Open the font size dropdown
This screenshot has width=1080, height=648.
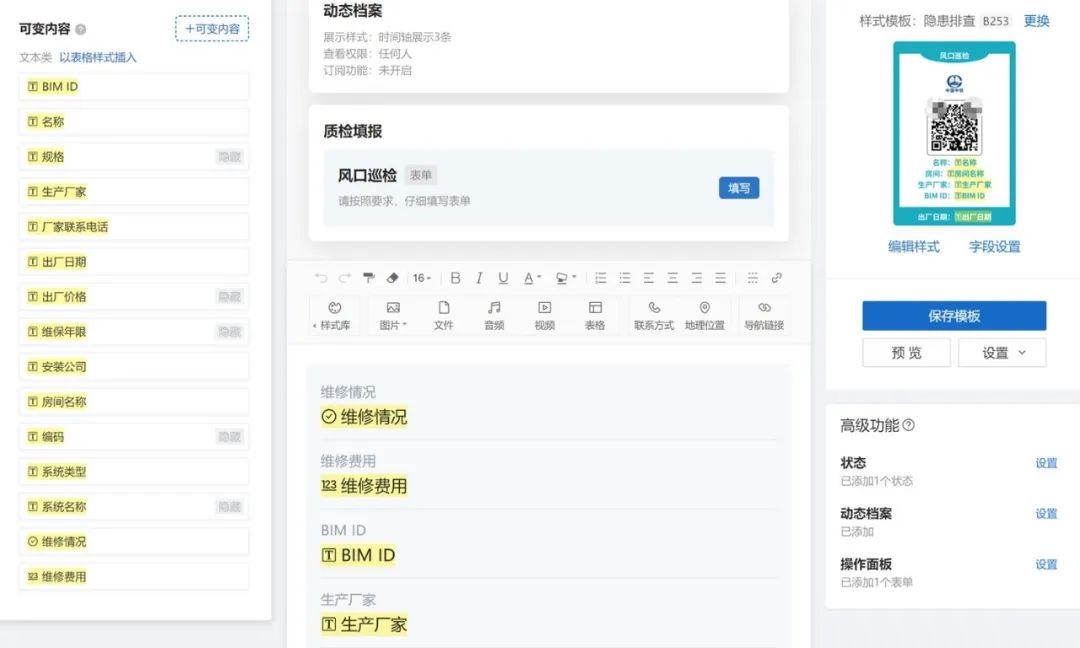point(422,277)
